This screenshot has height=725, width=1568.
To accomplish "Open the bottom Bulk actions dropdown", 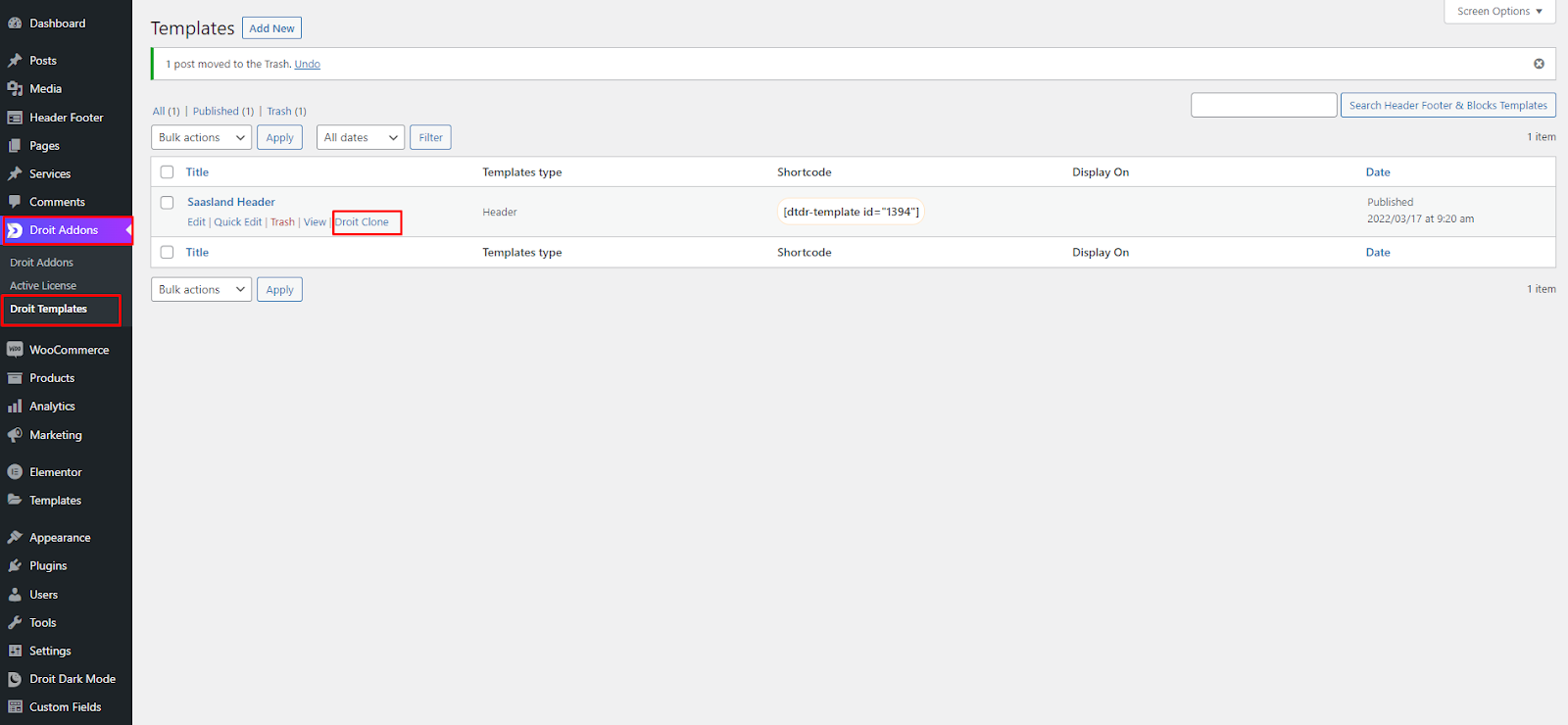I will pyautogui.click(x=201, y=290).
